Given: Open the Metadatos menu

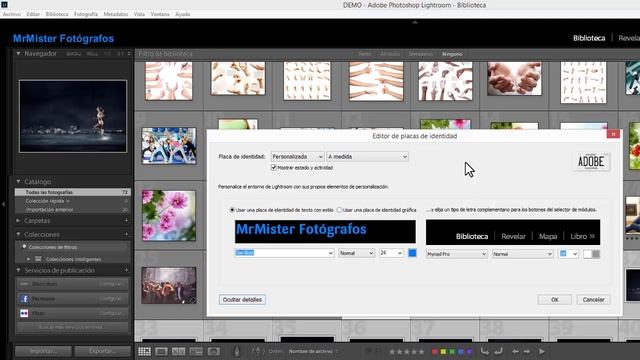Looking at the screenshot, I should [116, 14].
